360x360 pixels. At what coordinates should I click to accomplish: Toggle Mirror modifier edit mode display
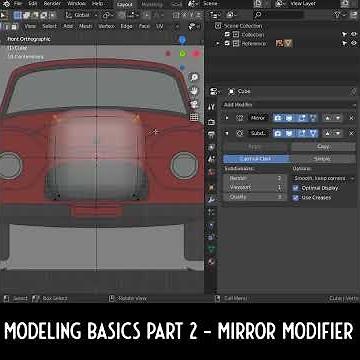coord(301,118)
